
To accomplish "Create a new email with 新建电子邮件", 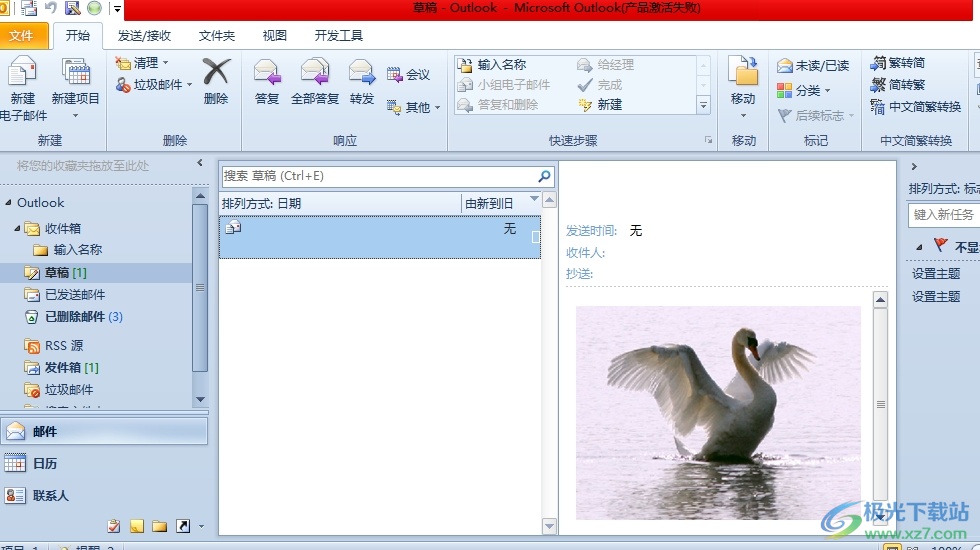I will tap(22, 88).
